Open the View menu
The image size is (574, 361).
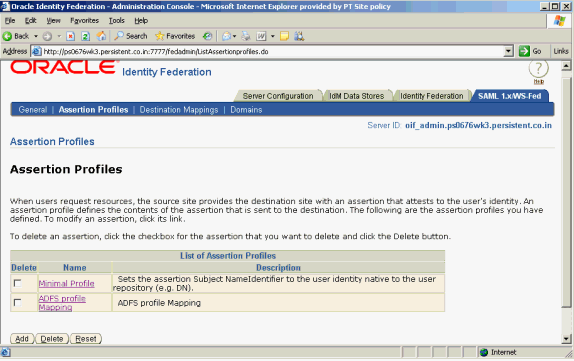[53, 21]
